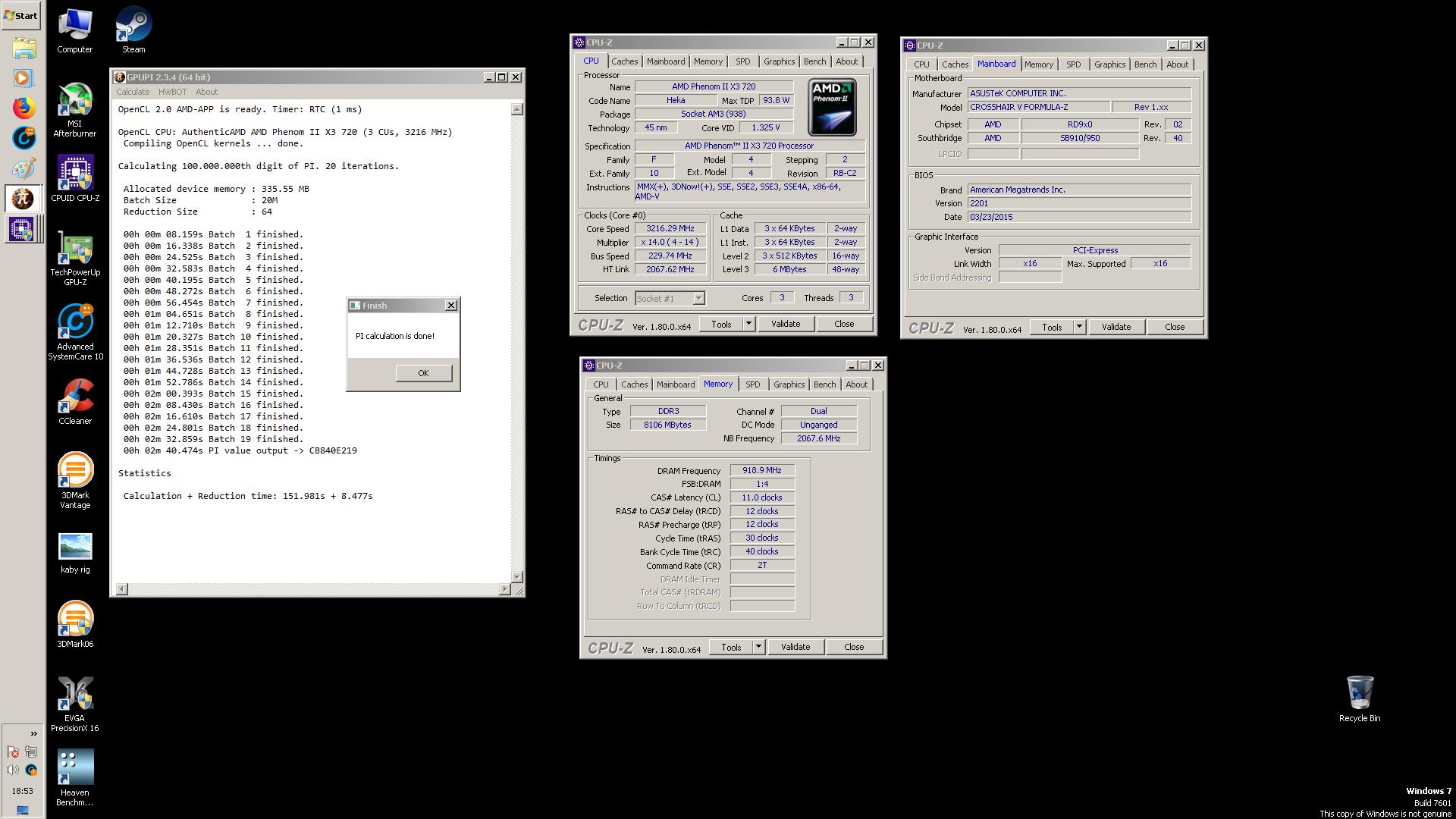Image resolution: width=1456 pixels, height=819 pixels.
Task: Launch TechPowerUp GPU-Z shortcut
Action: coord(75,259)
